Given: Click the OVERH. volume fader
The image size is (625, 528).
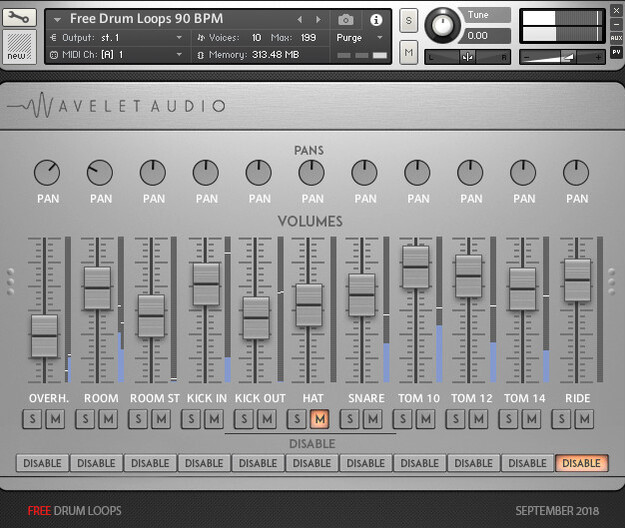Looking at the screenshot, I should tap(44, 336).
